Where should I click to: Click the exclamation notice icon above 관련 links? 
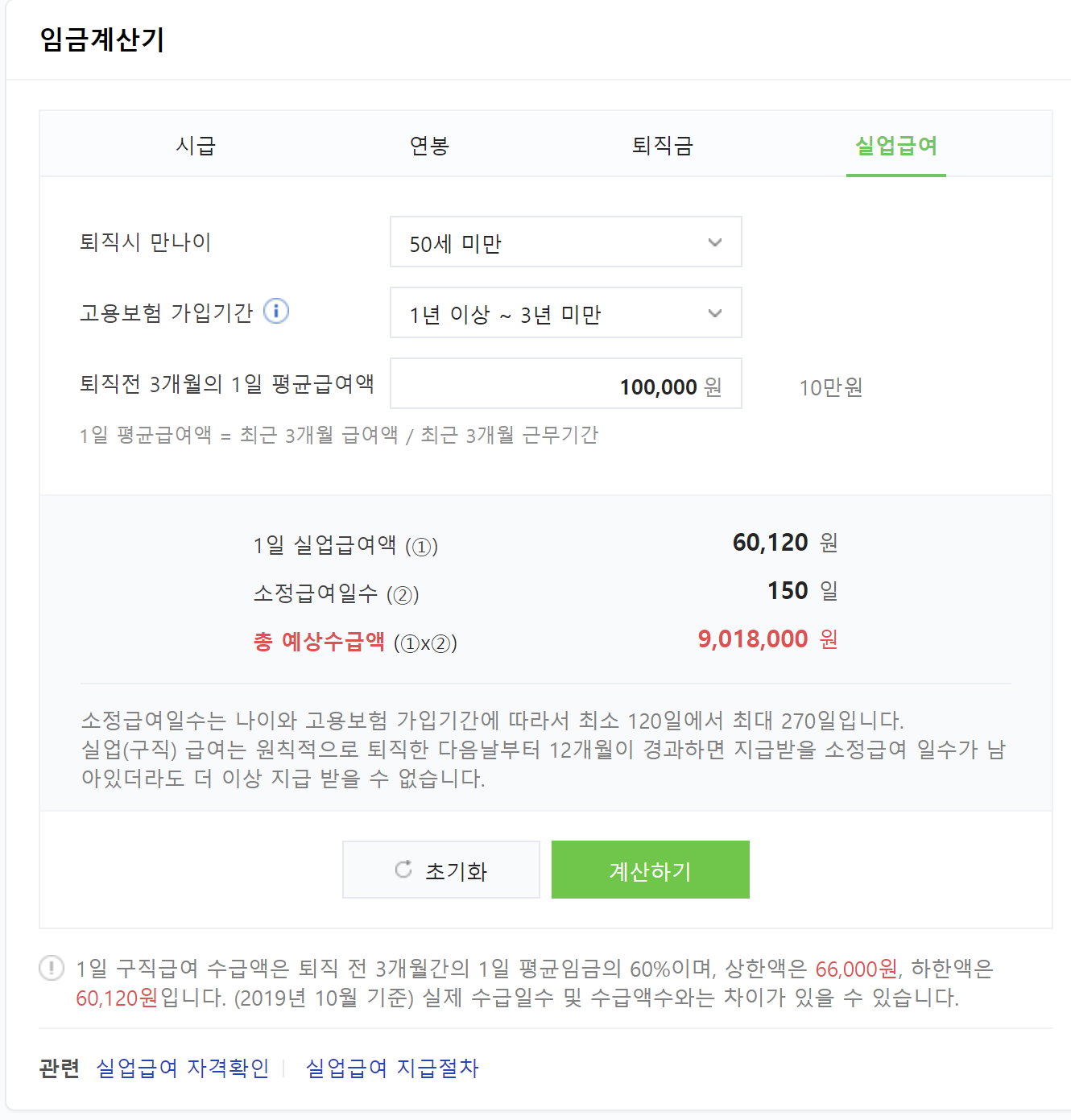coord(51,969)
